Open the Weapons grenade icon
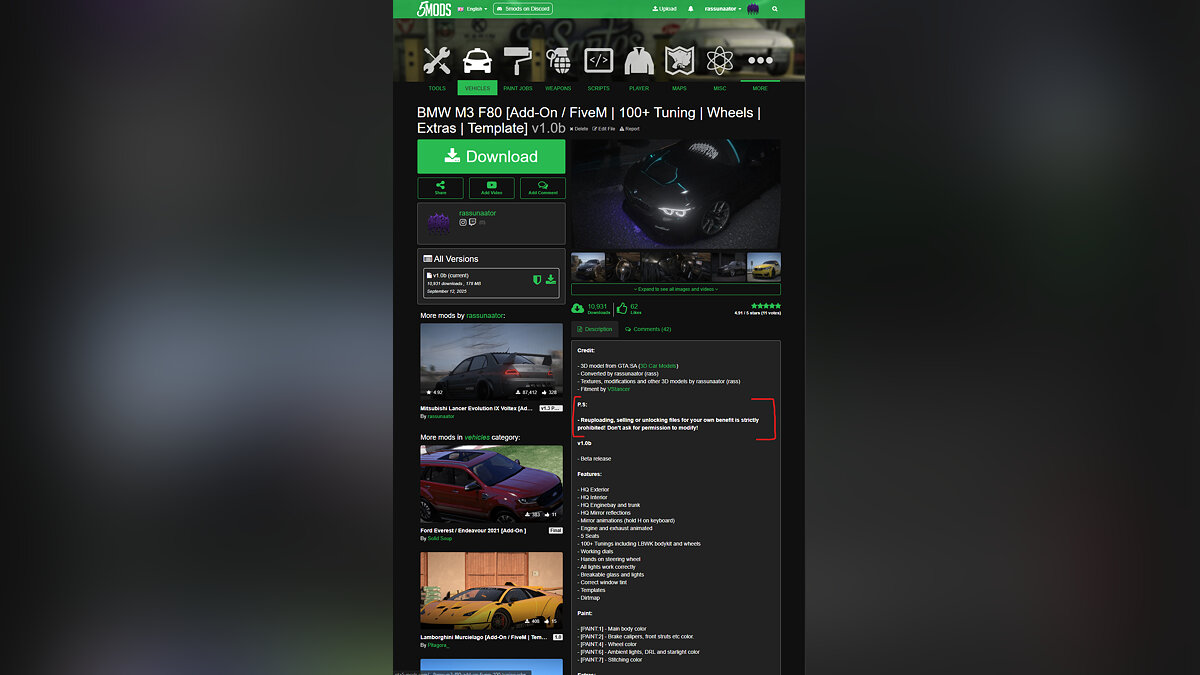Image resolution: width=1200 pixels, height=675 pixels. coord(558,62)
